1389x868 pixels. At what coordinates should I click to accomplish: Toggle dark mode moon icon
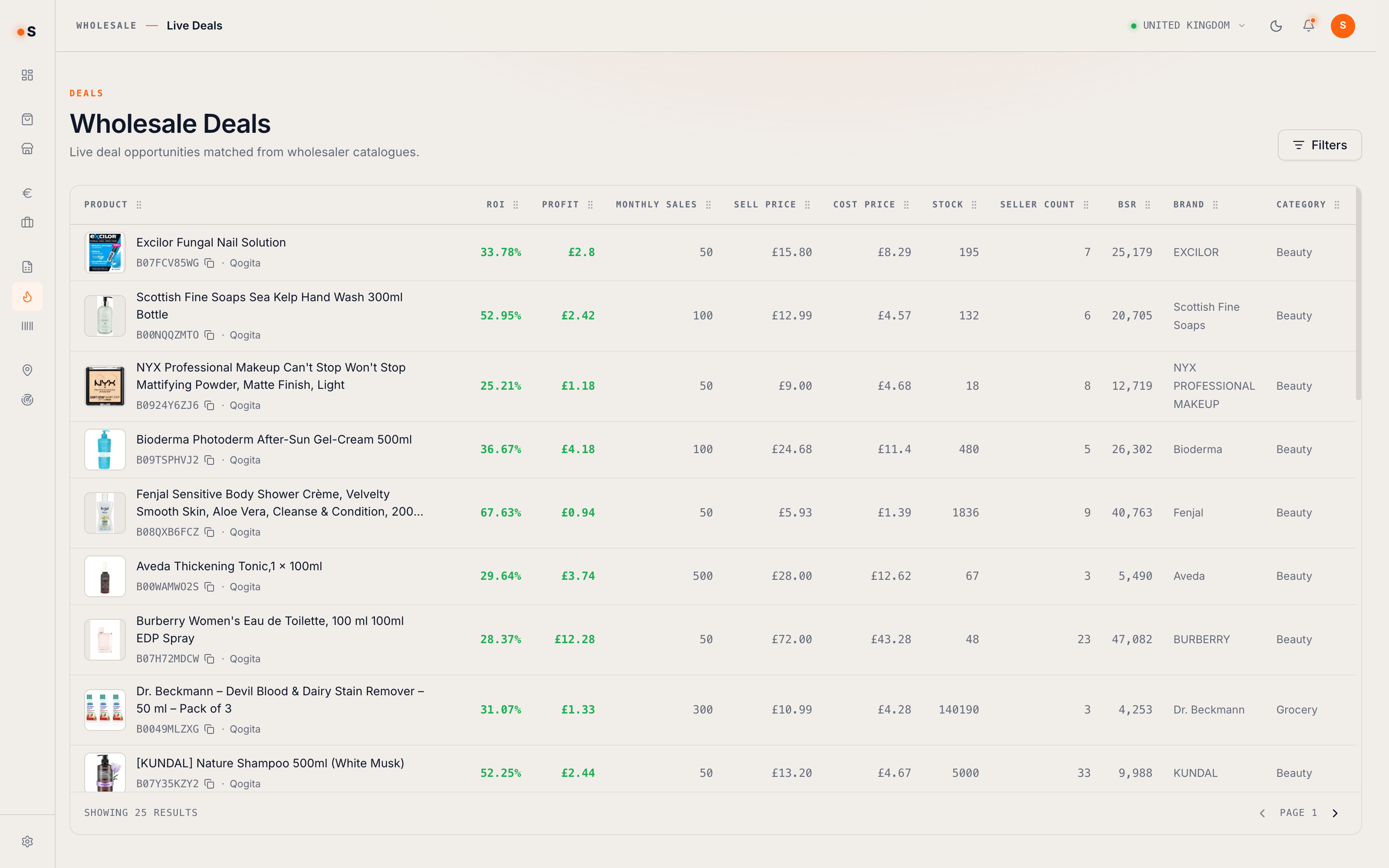coord(1276,26)
